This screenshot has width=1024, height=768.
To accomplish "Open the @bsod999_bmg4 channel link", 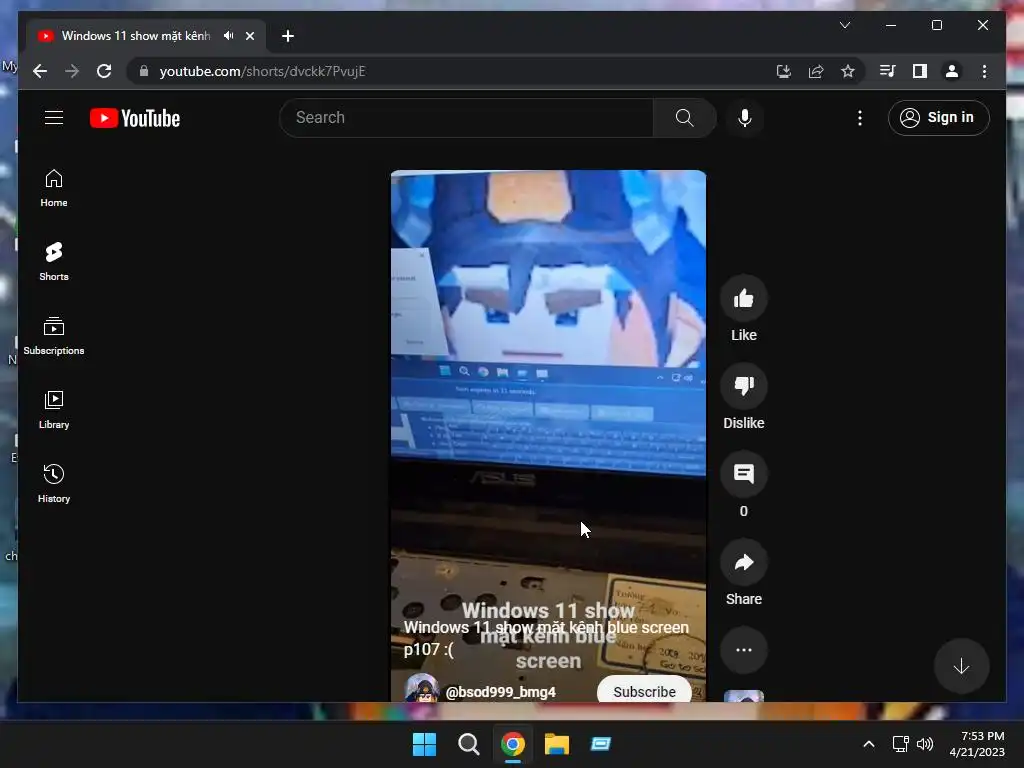I will point(500,692).
